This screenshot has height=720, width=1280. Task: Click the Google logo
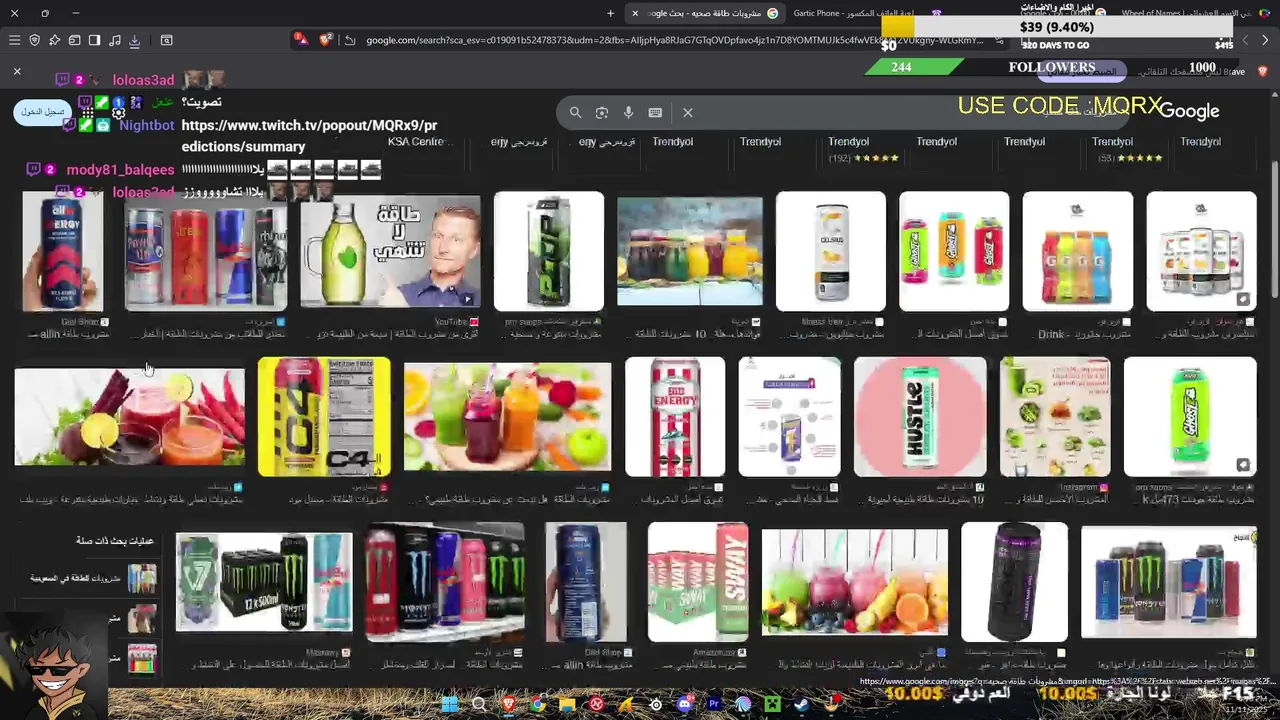(1189, 111)
